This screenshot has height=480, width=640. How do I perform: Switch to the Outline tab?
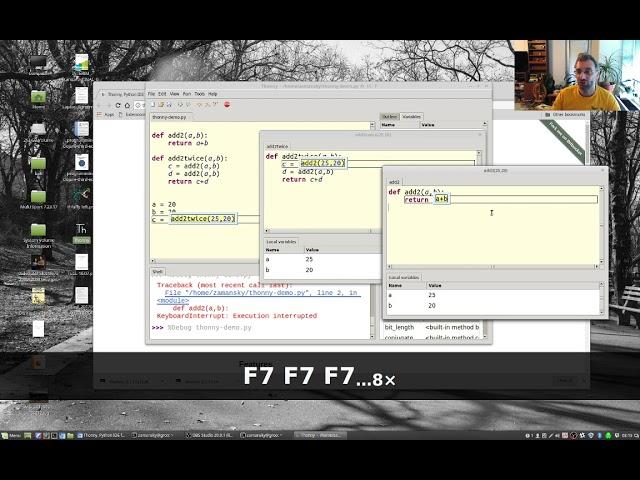389,117
